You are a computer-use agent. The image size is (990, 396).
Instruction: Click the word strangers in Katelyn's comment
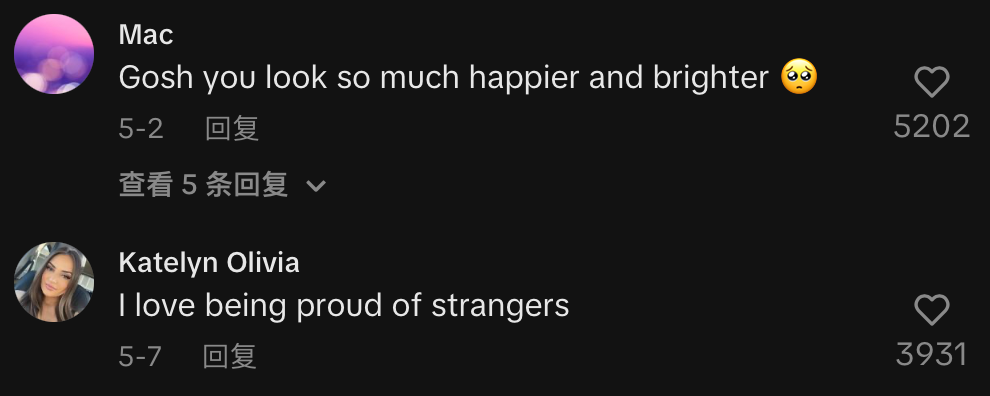click(x=501, y=306)
